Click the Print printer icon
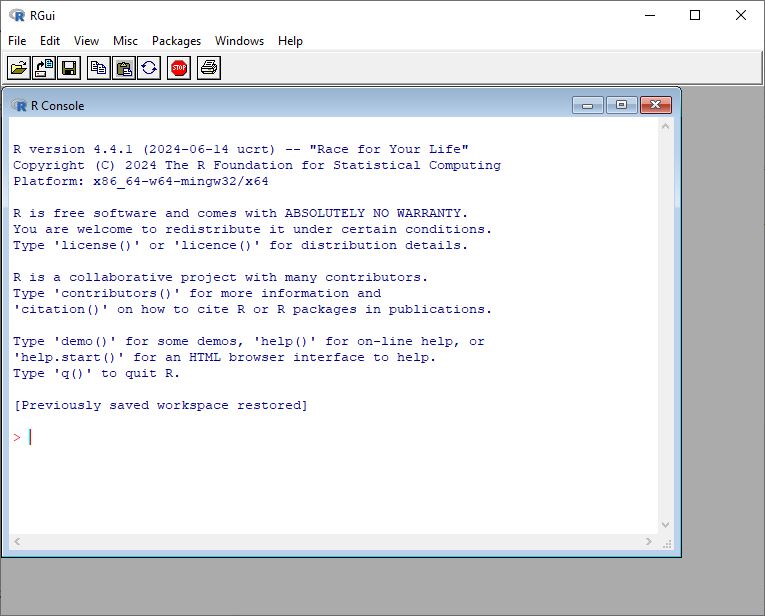The width and height of the screenshot is (765, 616). 208,68
